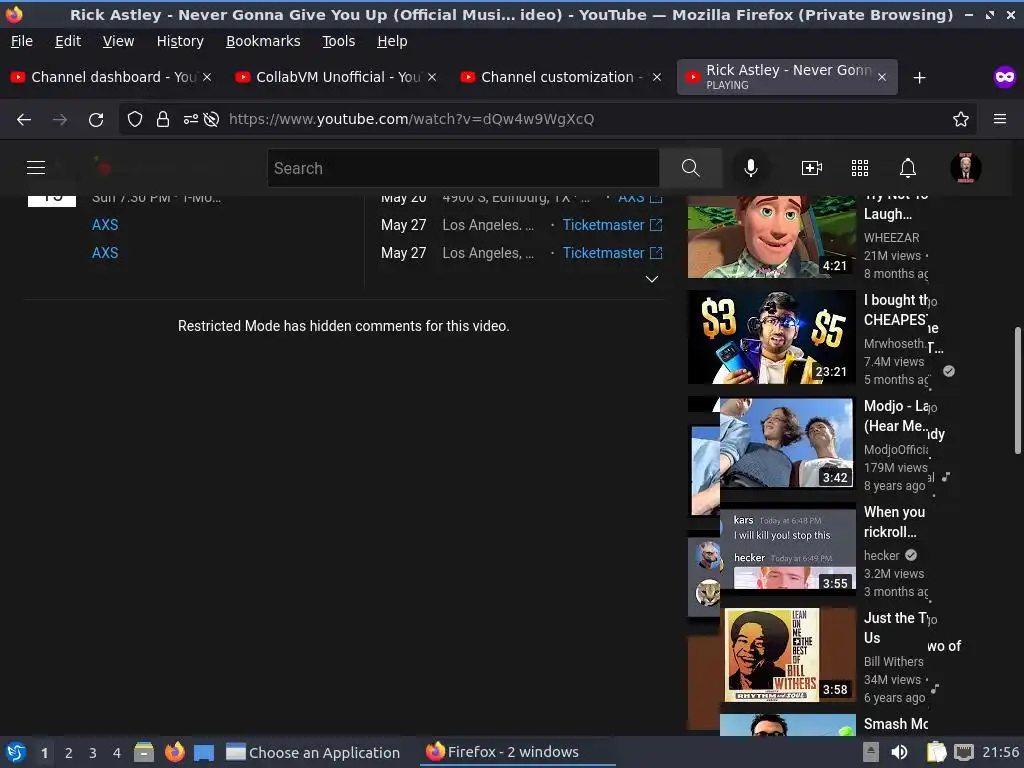Open the lower AXS link on left
The image size is (1024, 768).
click(x=105, y=253)
